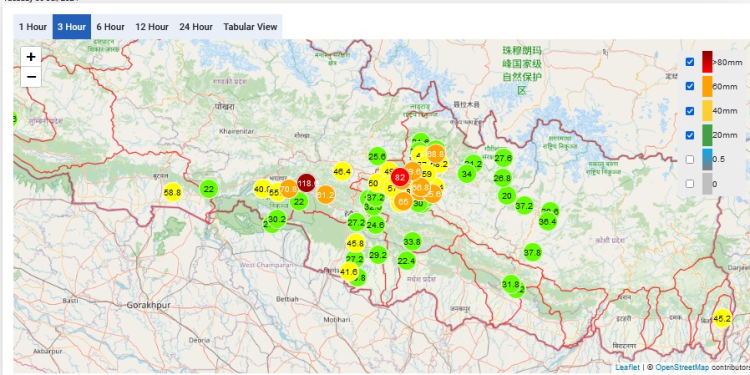Click the green 37.8 station marker
The height and width of the screenshot is (375, 750).
pyautogui.click(x=532, y=252)
